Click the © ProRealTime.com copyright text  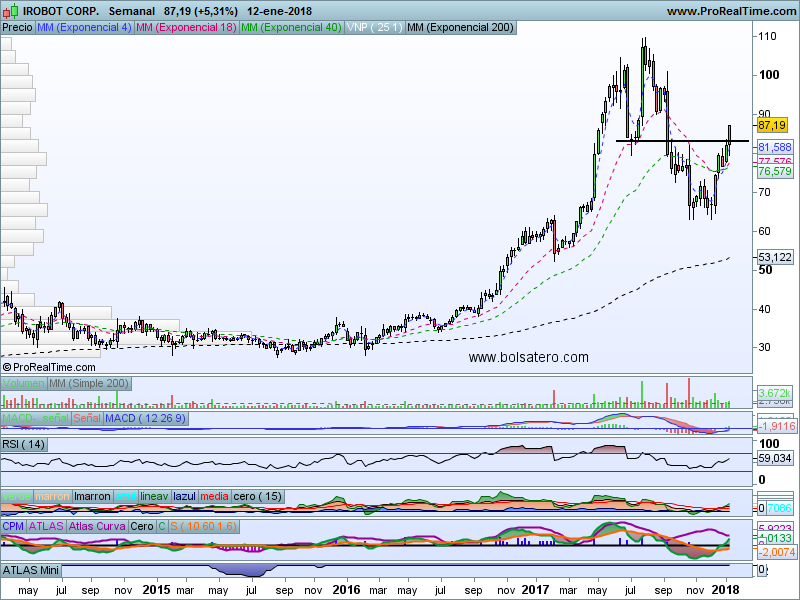tap(49, 367)
